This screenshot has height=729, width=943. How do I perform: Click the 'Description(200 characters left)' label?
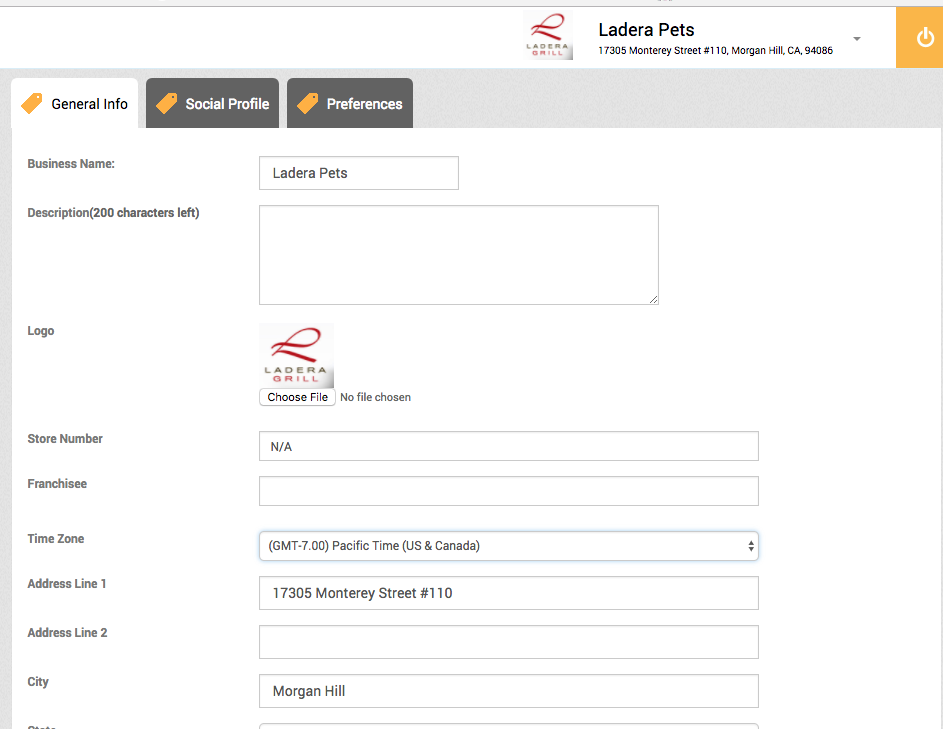tap(113, 213)
